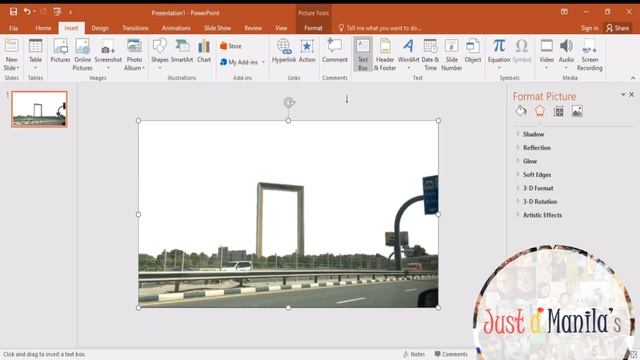Insert a Chart
Viewport: 640px width, 360px height.
tap(204, 51)
